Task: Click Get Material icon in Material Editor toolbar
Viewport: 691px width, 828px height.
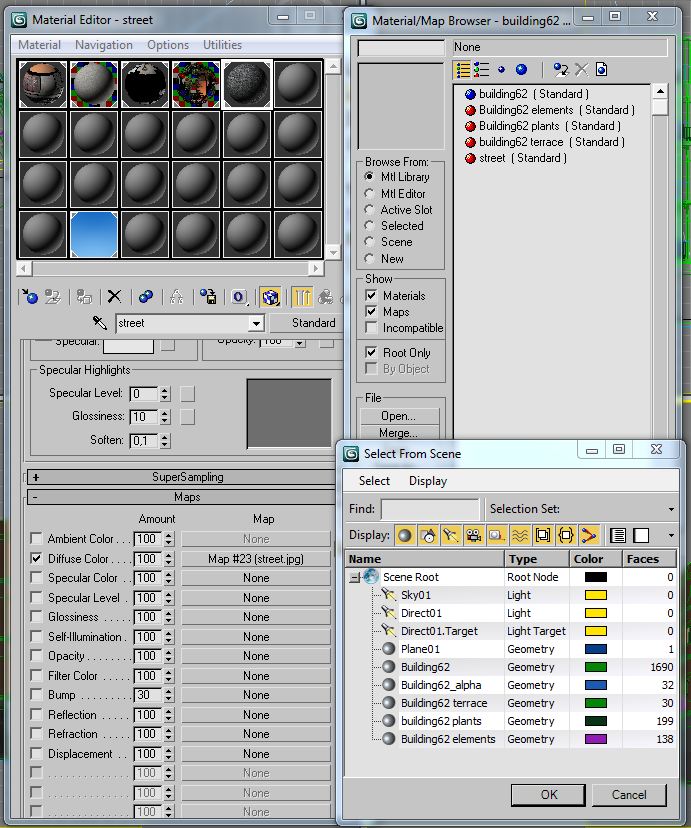Action: tap(30, 297)
